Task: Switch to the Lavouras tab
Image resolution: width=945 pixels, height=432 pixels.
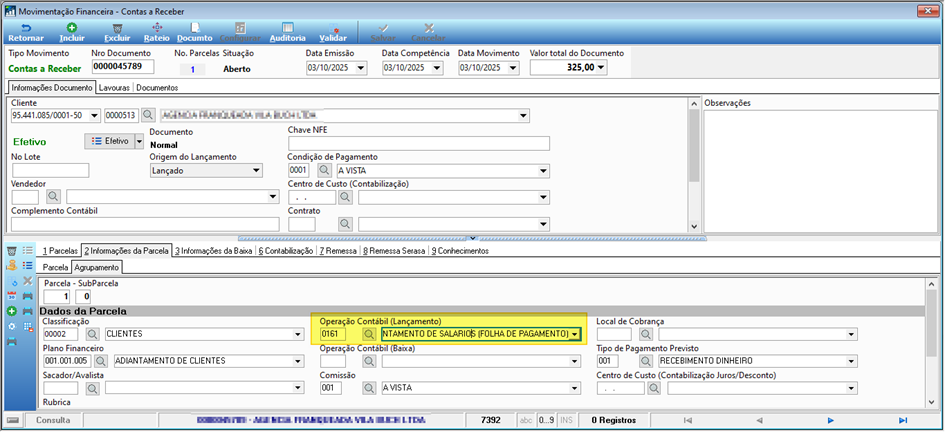Action: [x=114, y=87]
